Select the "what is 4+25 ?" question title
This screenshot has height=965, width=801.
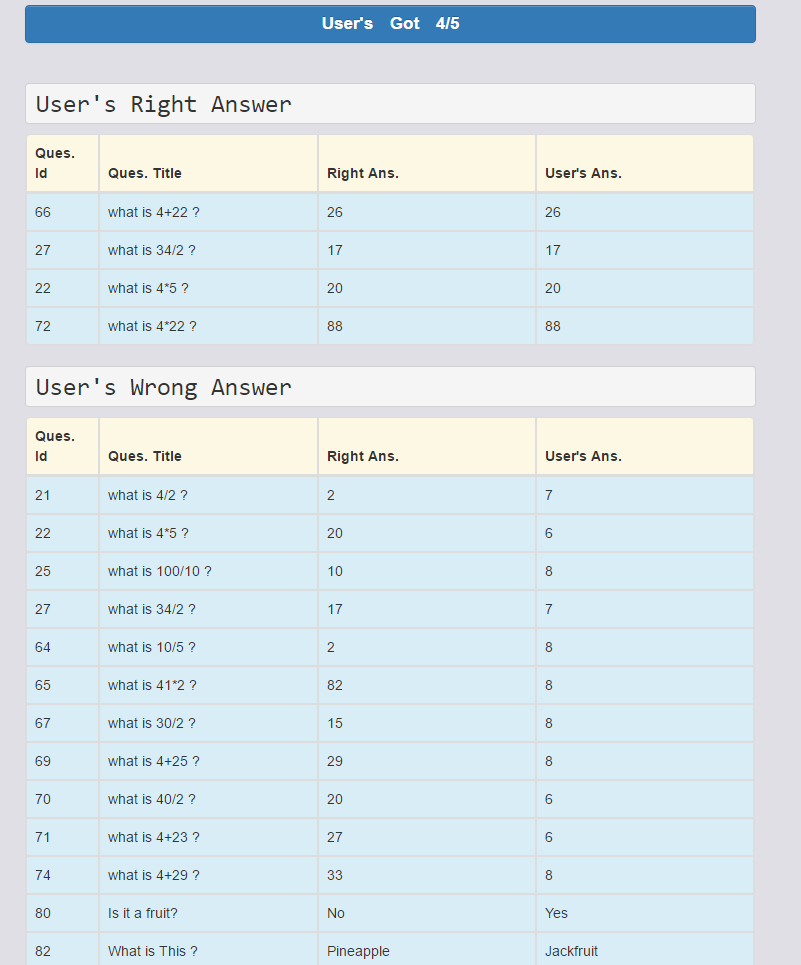[x=154, y=761]
